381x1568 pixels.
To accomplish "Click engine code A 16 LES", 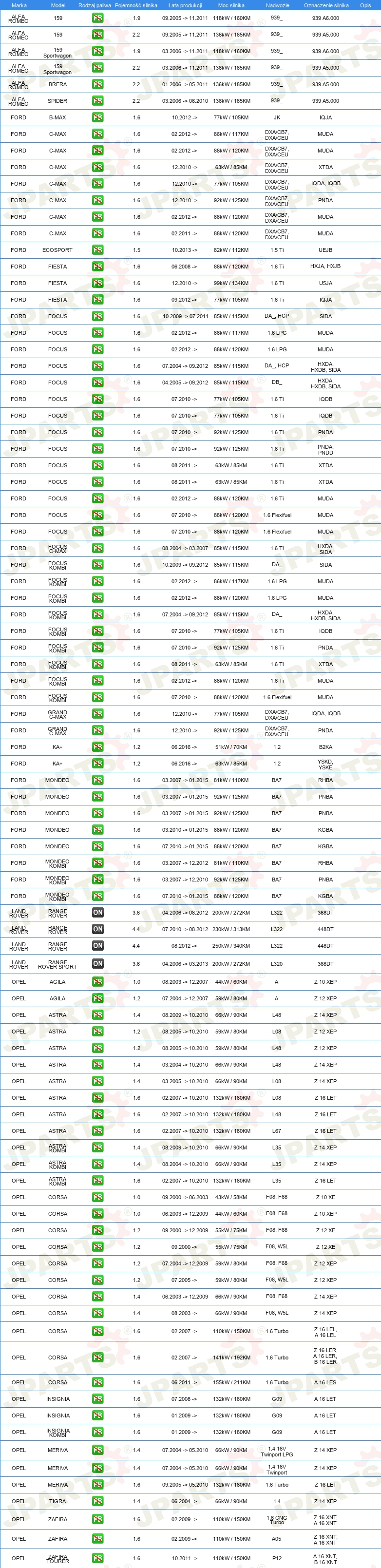I will 325,1382.
